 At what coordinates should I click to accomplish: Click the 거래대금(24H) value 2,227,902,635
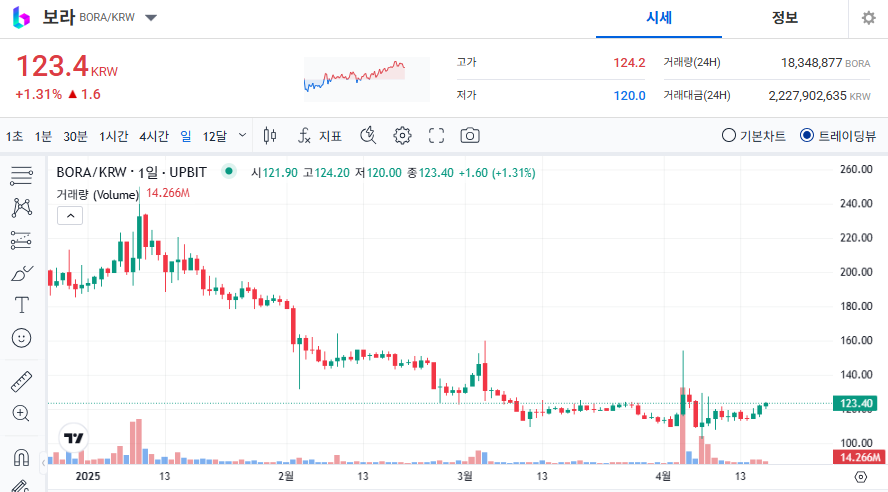click(808, 96)
